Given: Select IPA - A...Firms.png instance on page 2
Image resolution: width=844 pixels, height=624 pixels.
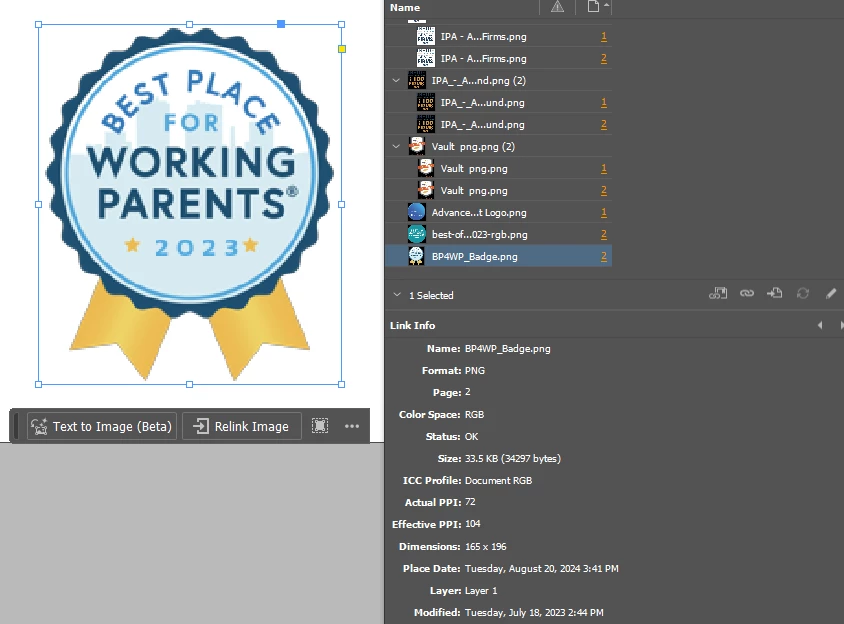Looking at the screenshot, I should [498, 58].
